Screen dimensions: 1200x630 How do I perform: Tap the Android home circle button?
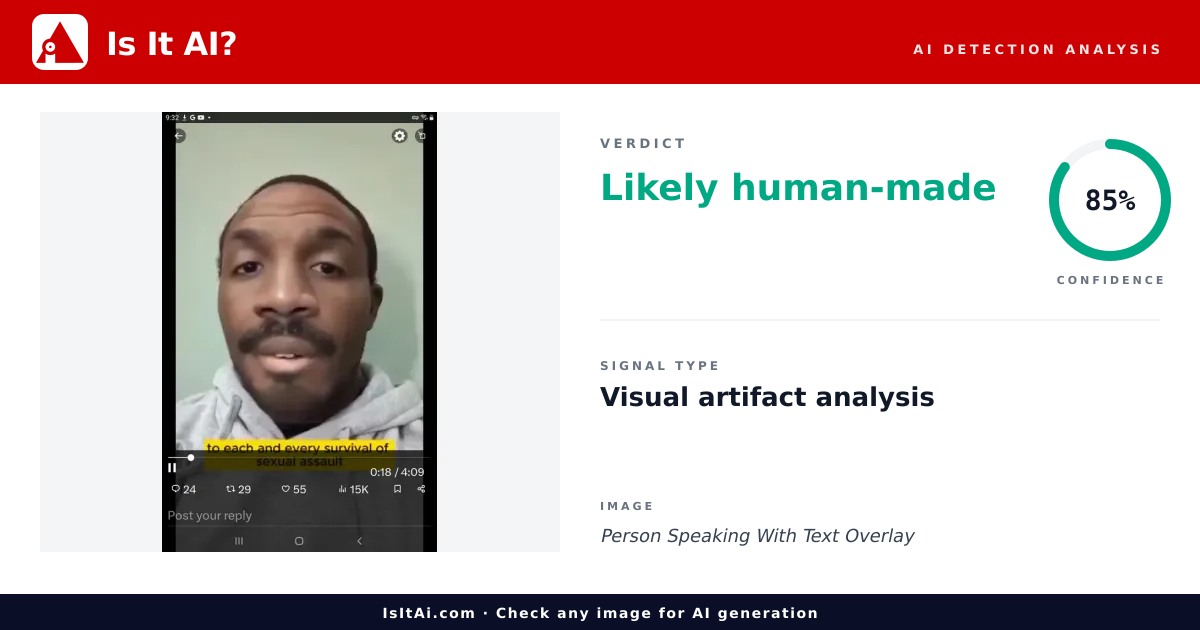tap(299, 541)
